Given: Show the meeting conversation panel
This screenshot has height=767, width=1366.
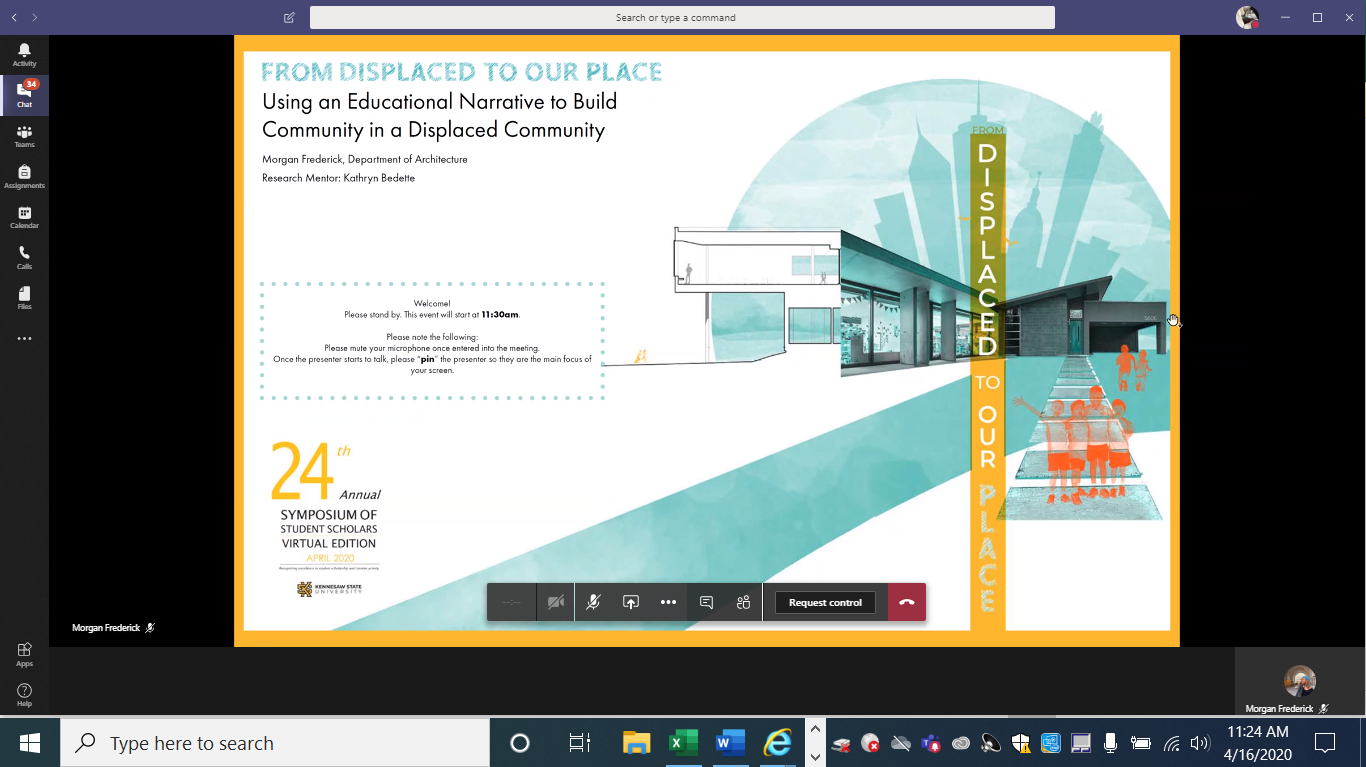Looking at the screenshot, I should pyautogui.click(x=706, y=602).
